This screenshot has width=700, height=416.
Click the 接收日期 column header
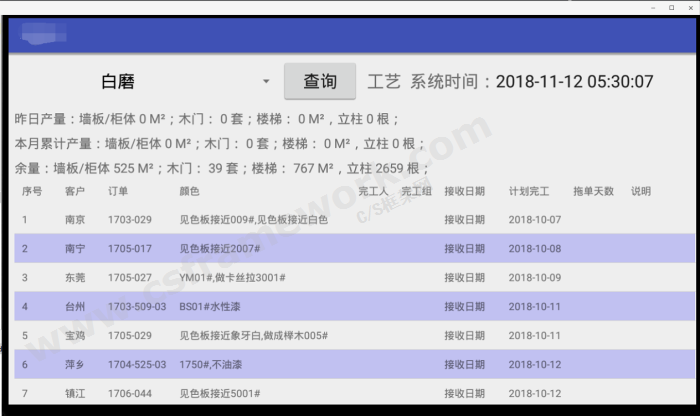click(x=464, y=191)
